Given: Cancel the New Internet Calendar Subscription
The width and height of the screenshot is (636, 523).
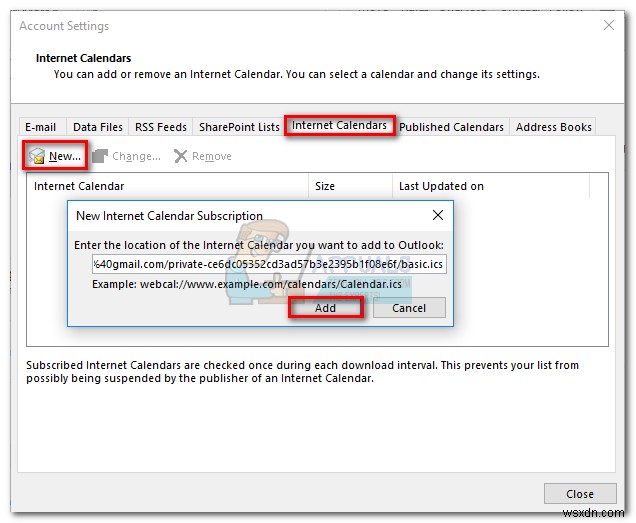Looking at the screenshot, I should point(409,308).
